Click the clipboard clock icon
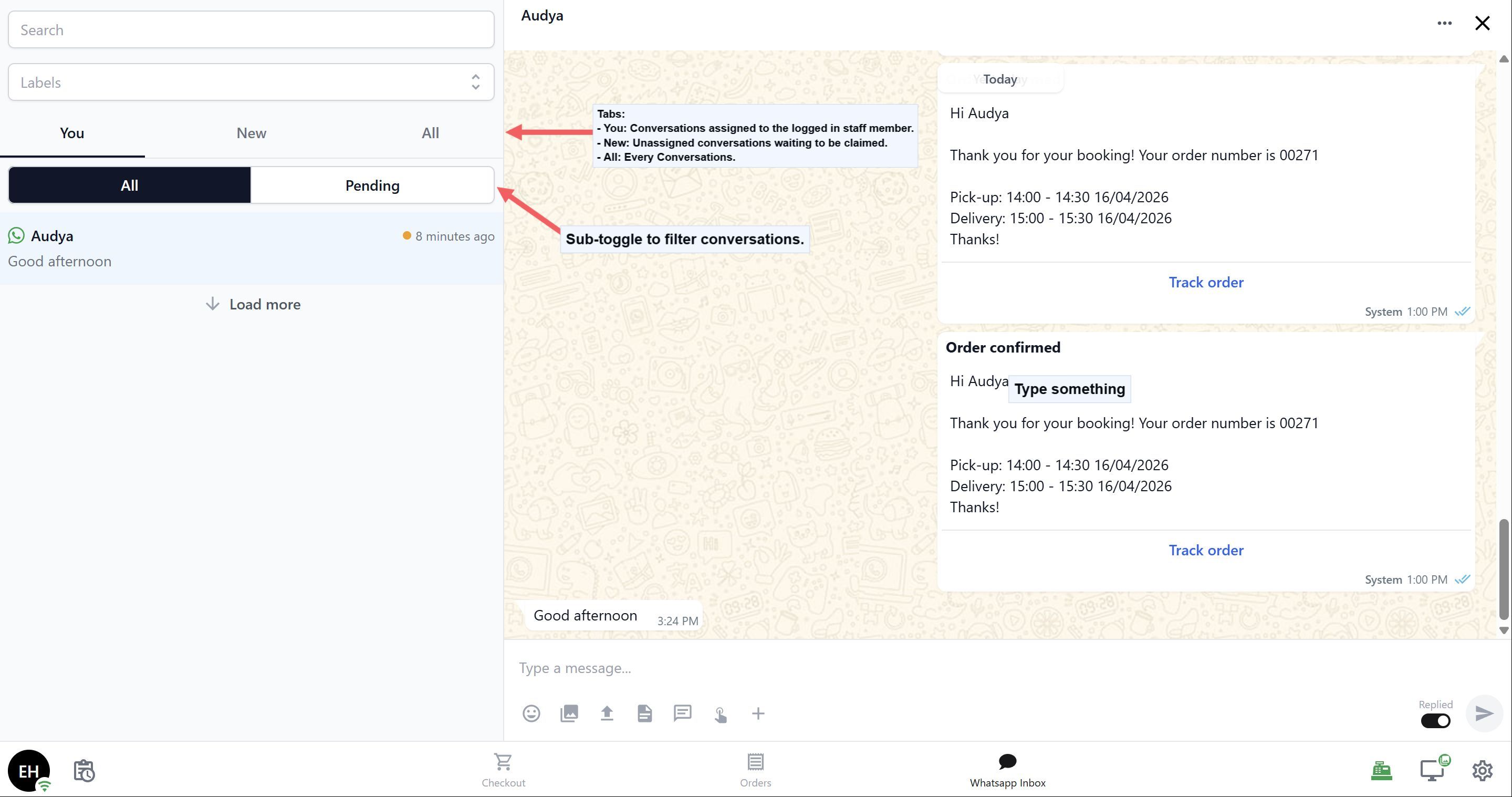 (84, 771)
